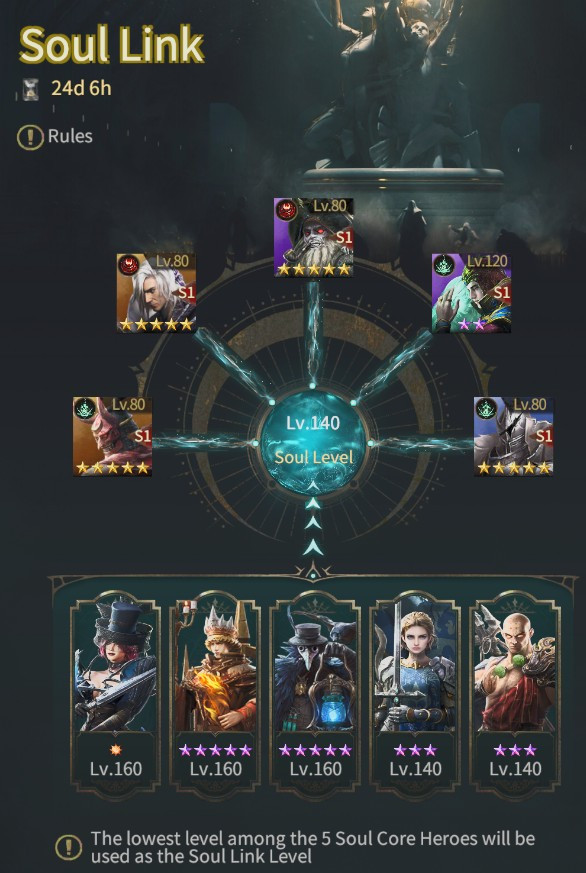Open the Rules info icon
This screenshot has height=873, width=586.
[x=30, y=137]
